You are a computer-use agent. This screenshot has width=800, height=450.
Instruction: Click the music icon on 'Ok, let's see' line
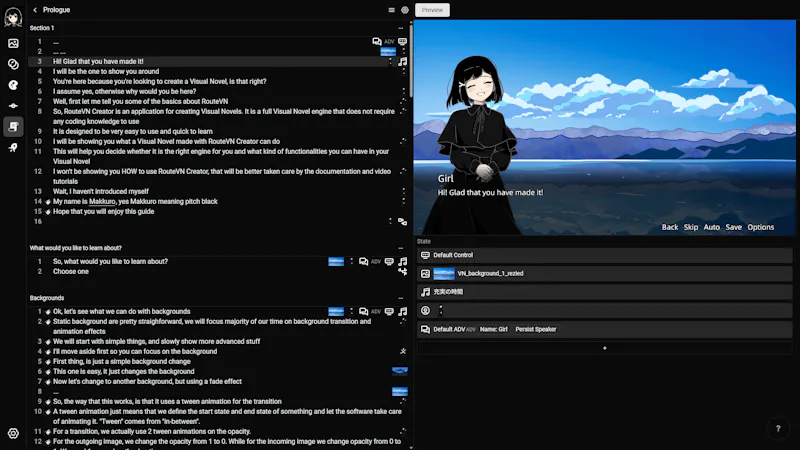click(x=403, y=311)
